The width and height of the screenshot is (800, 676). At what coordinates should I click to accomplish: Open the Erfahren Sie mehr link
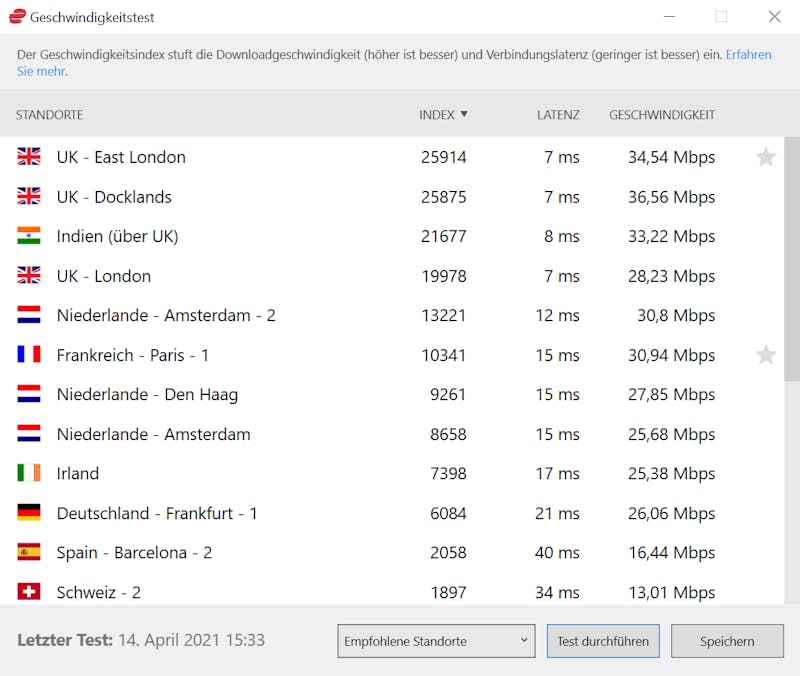pos(748,55)
